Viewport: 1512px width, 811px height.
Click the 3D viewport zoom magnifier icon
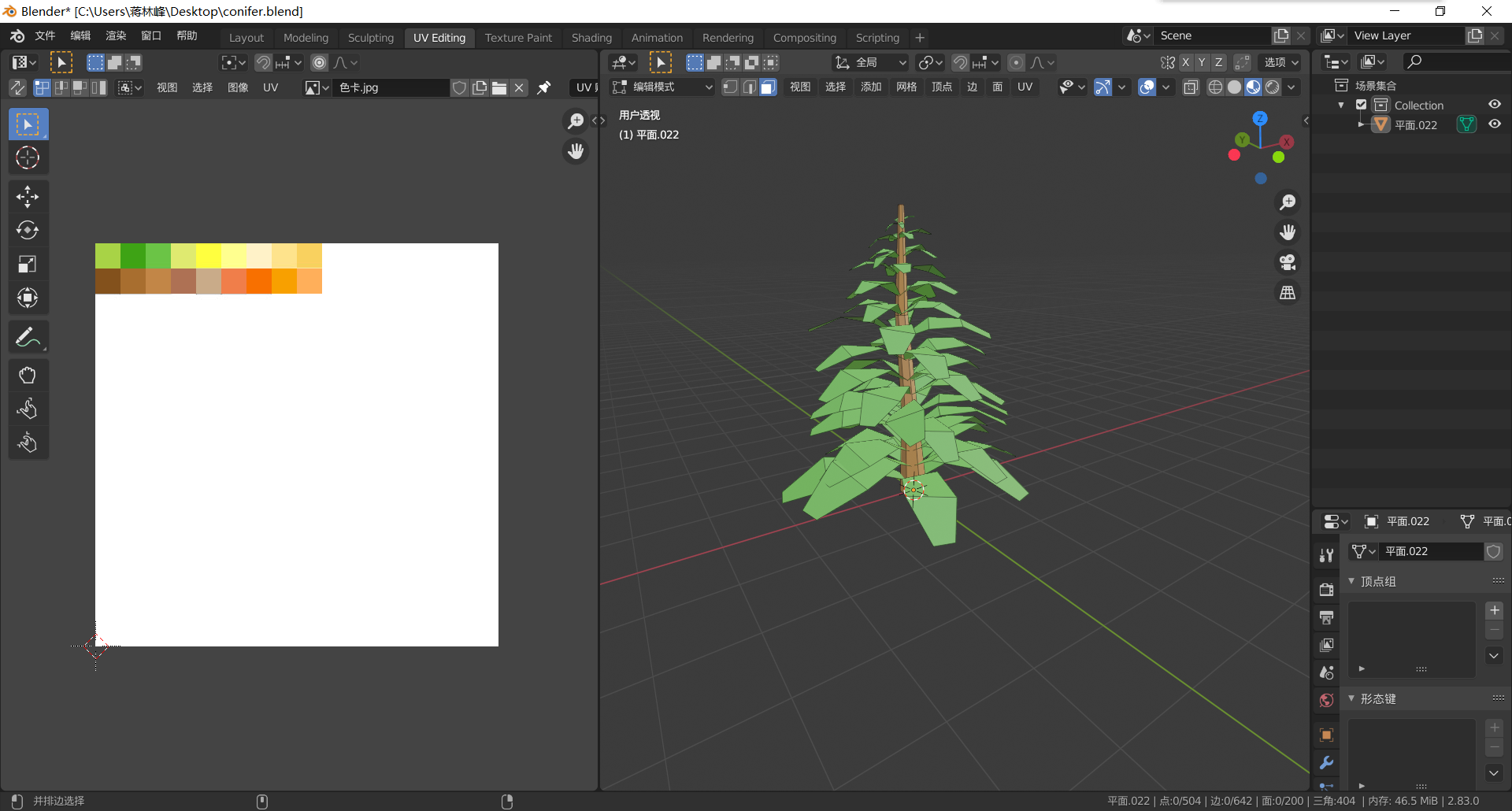[1288, 202]
